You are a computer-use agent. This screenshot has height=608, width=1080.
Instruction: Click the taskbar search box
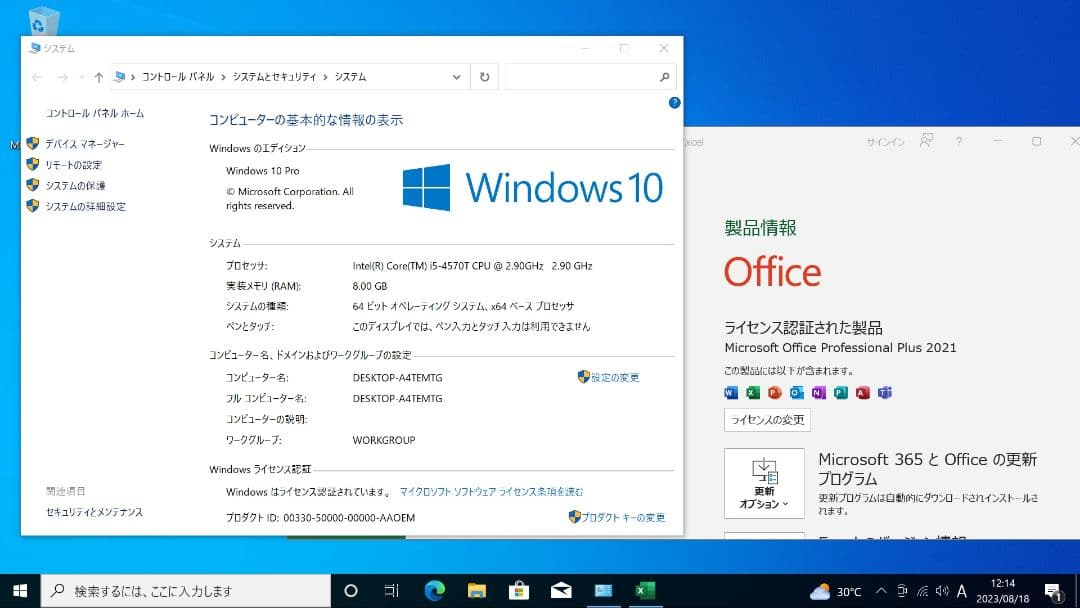[186, 591]
